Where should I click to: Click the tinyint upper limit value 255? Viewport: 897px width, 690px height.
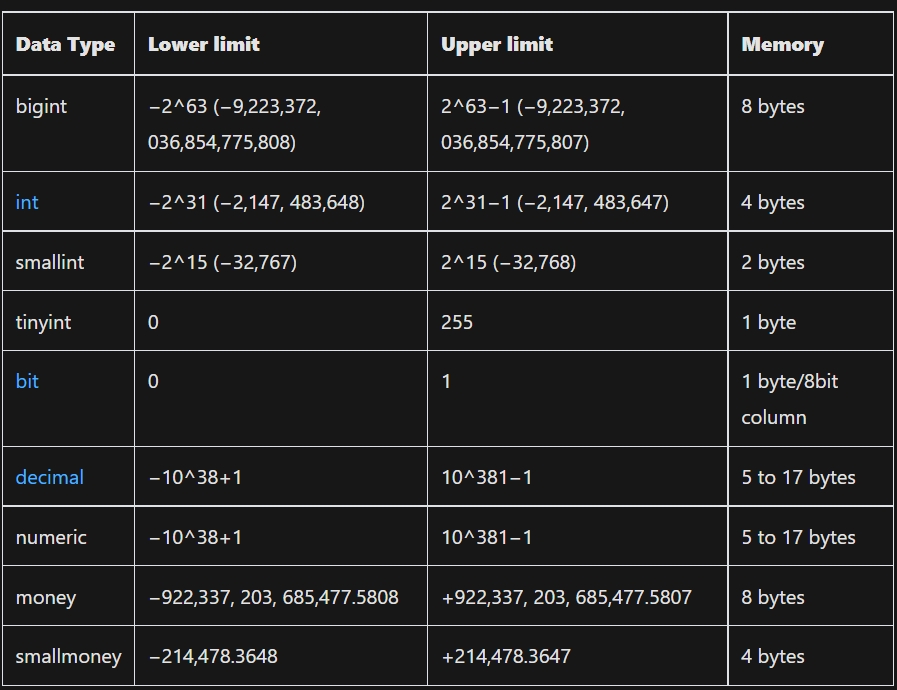pos(457,322)
